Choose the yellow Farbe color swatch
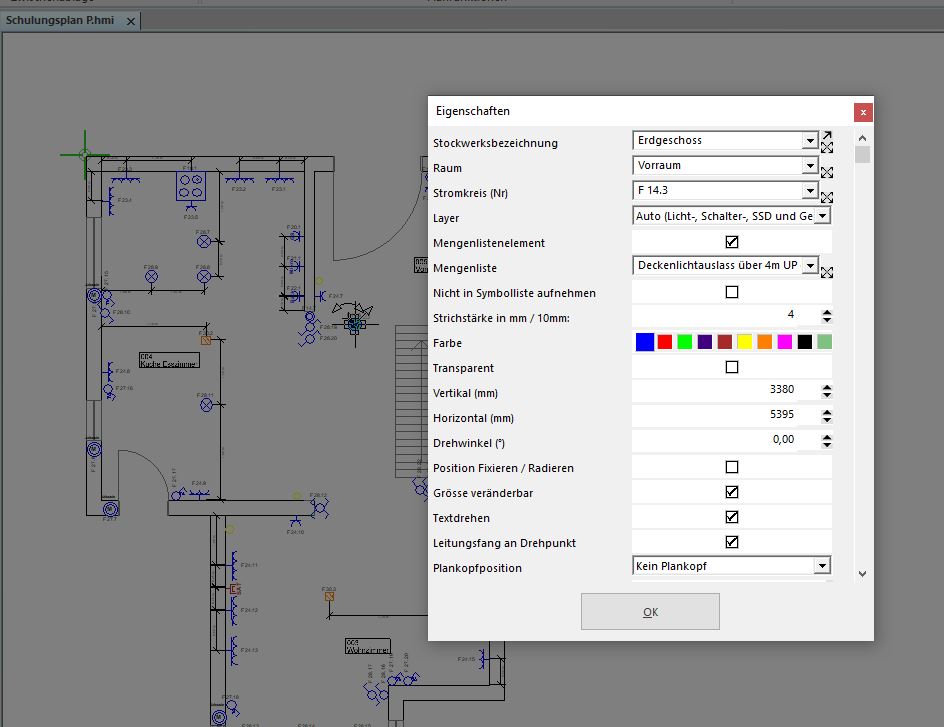The image size is (944, 727). (x=744, y=342)
